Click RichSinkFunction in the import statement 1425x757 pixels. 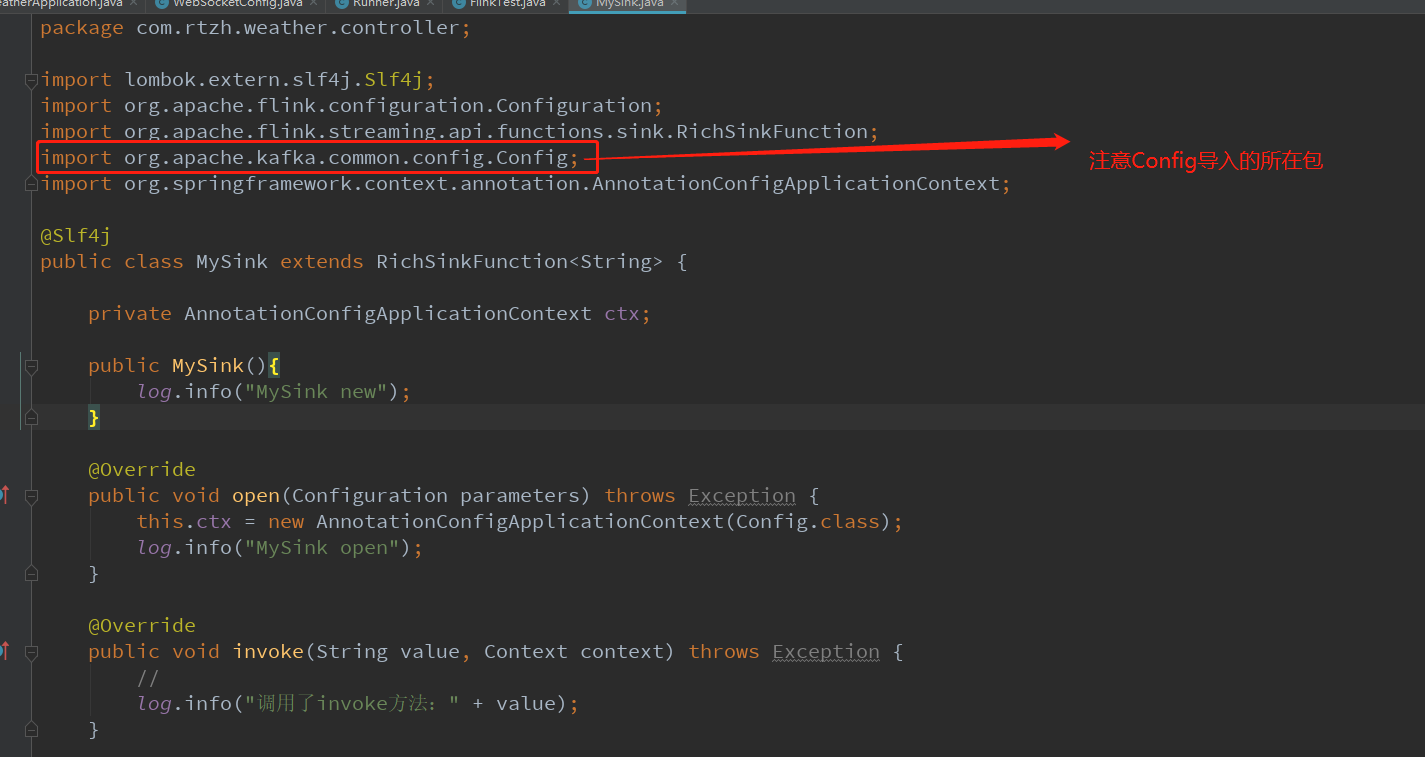coord(771,132)
